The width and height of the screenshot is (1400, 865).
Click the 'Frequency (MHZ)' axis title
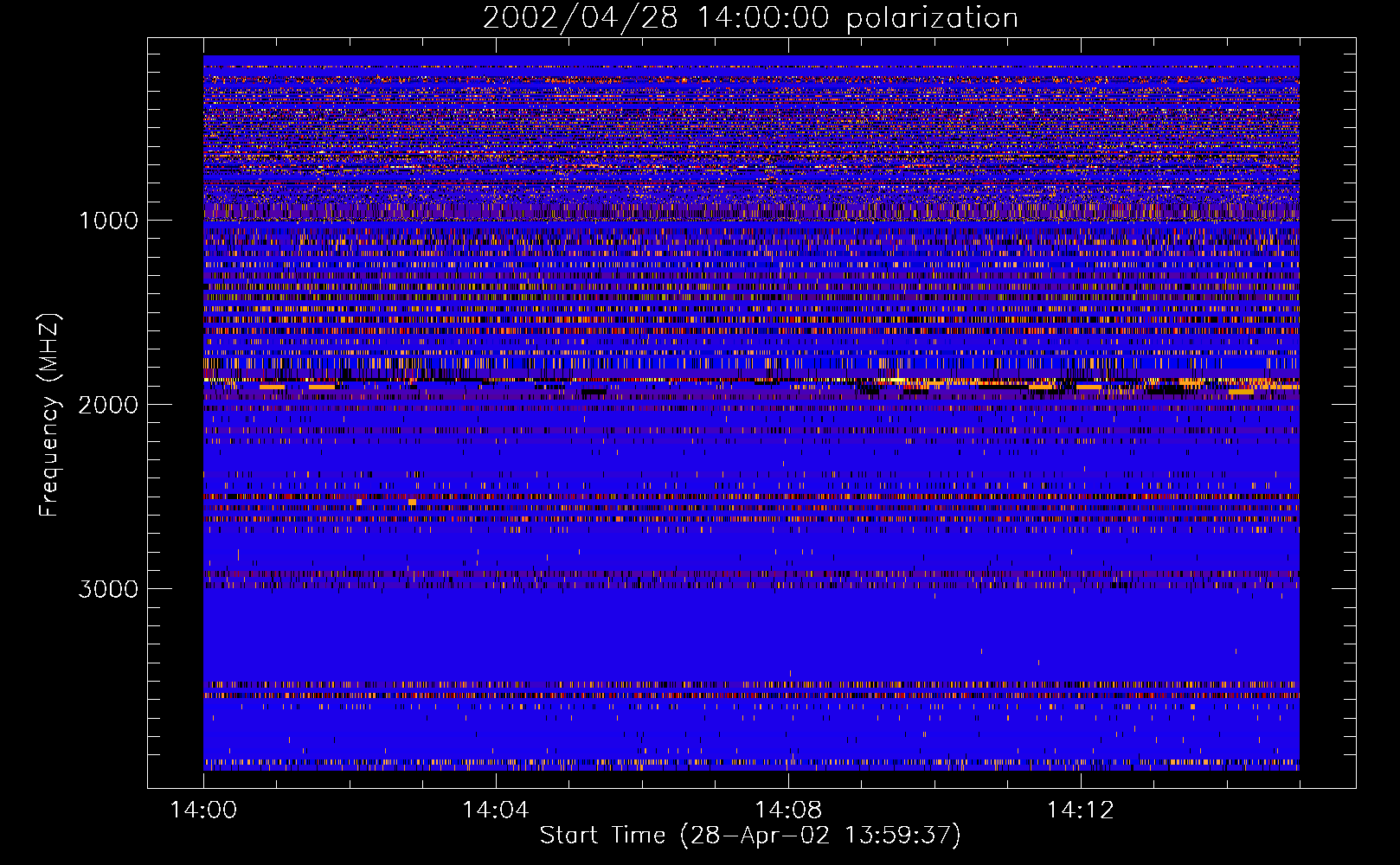(49, 415)
